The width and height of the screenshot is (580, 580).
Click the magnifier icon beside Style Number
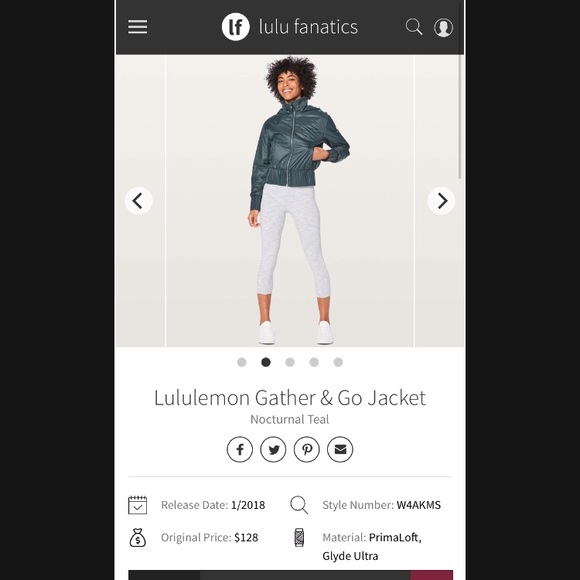(299, 505)
